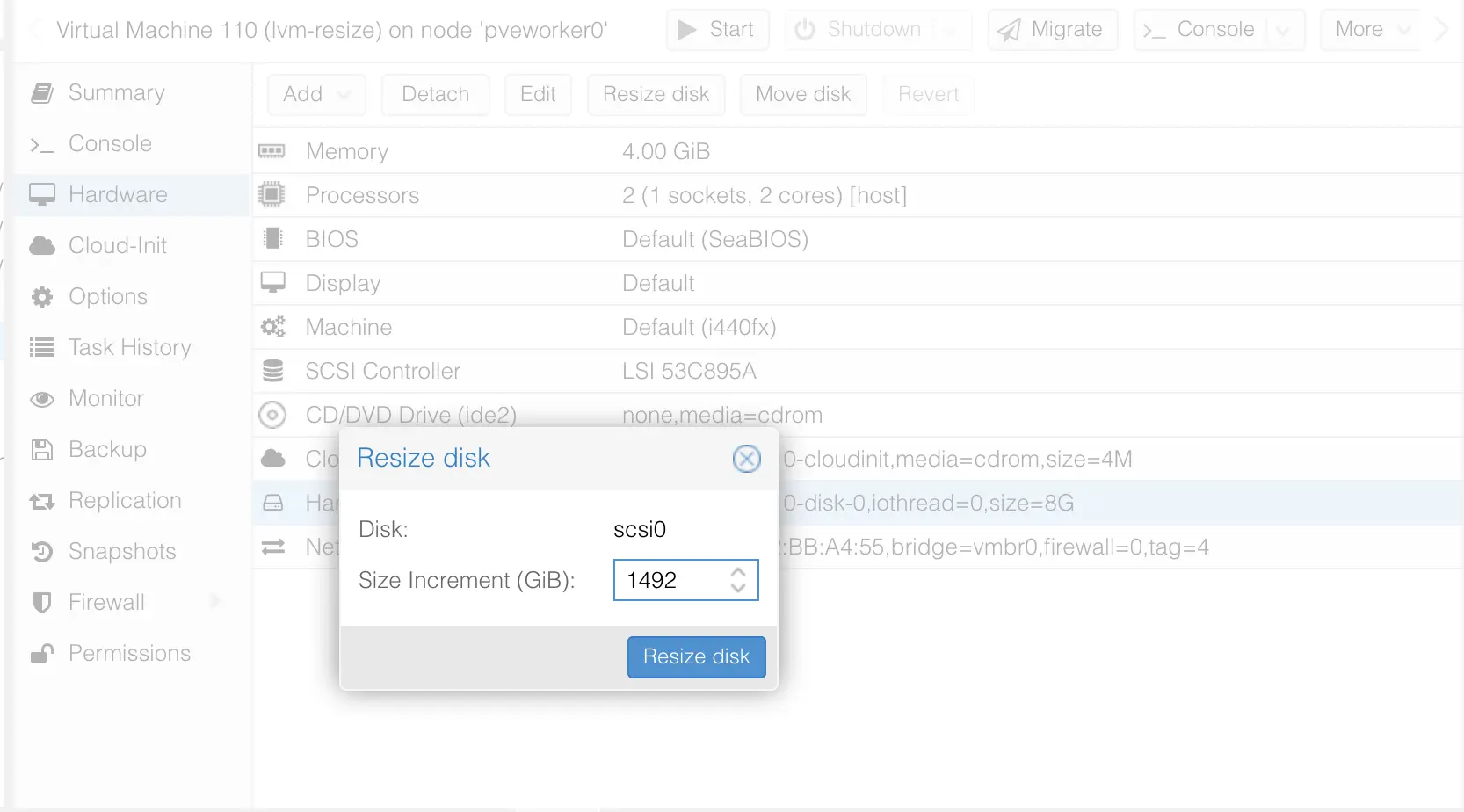View Task History
Image resolution: width=1464 pixels, height=812 pixels.
[132, 347]
